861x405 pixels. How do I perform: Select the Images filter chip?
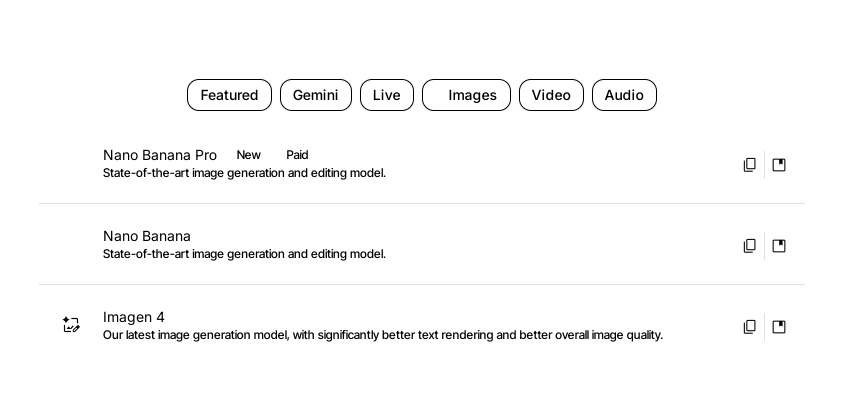click(466, 95)
